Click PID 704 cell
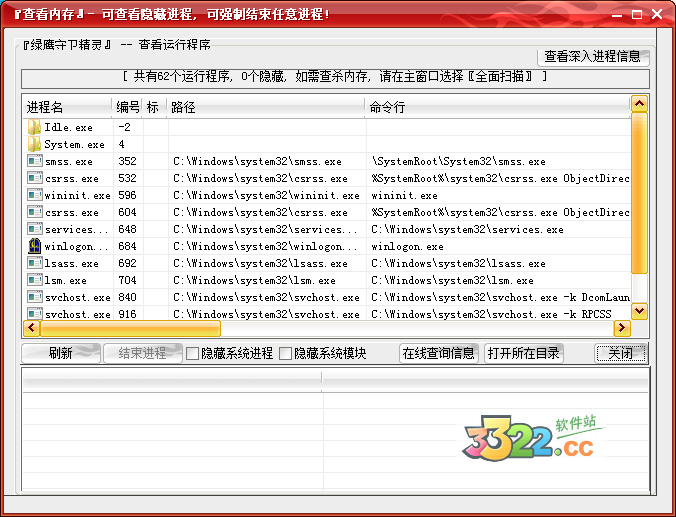 (x=128, y=280)
